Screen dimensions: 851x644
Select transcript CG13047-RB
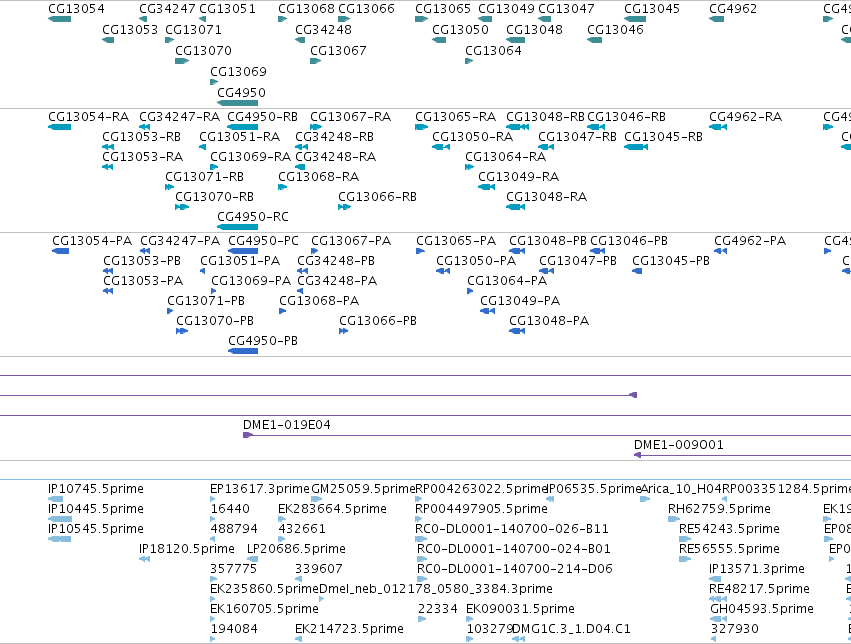pyautogui.click(x=546, y=147)
